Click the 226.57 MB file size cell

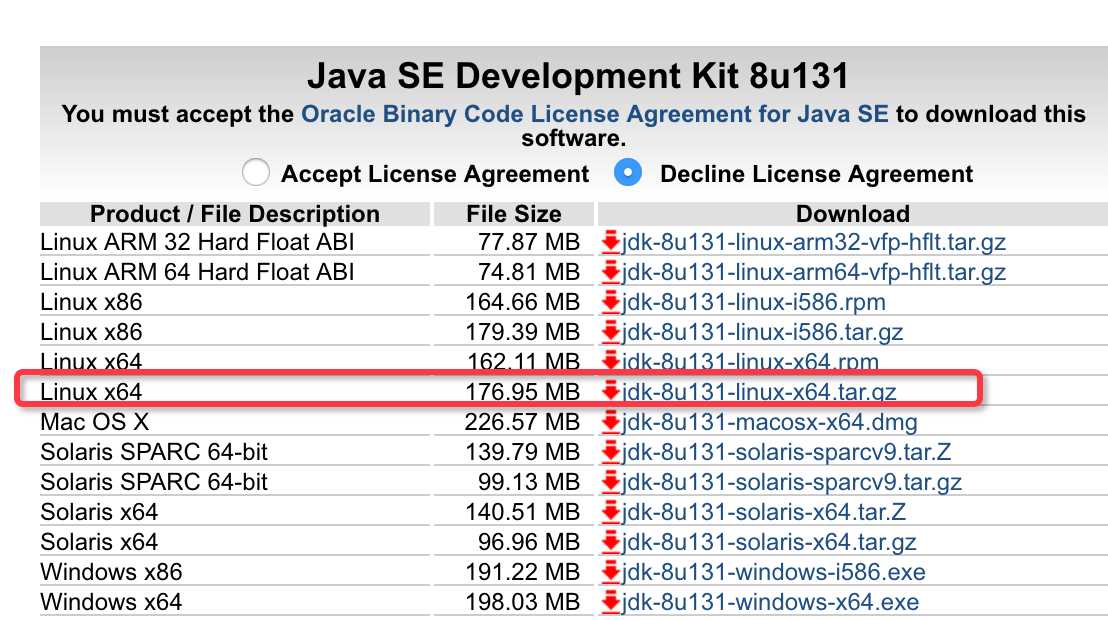[522, 422]
